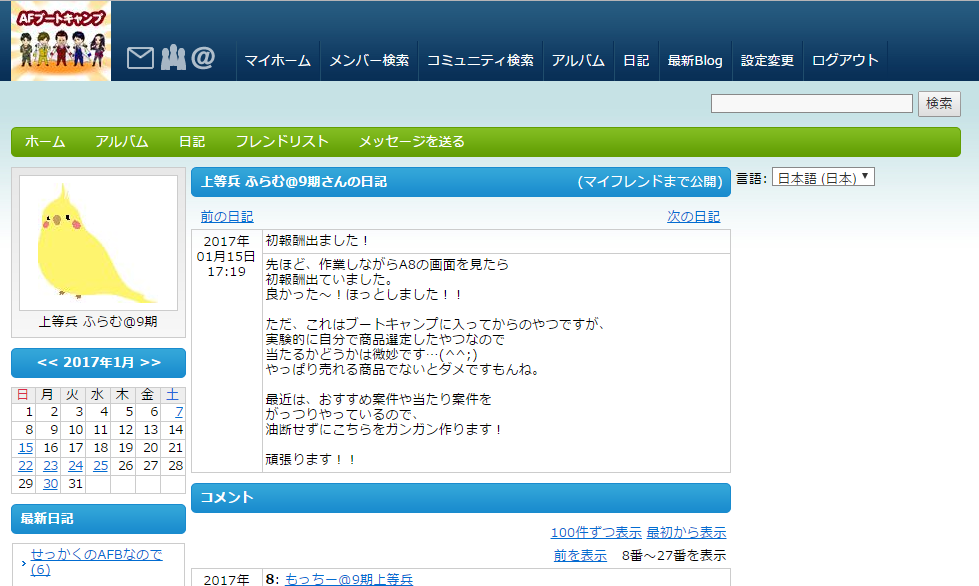Go to previous month in calendar header
Image resolution: width=979 pixels, height=586 pixels.
click(x=48, y=362)
